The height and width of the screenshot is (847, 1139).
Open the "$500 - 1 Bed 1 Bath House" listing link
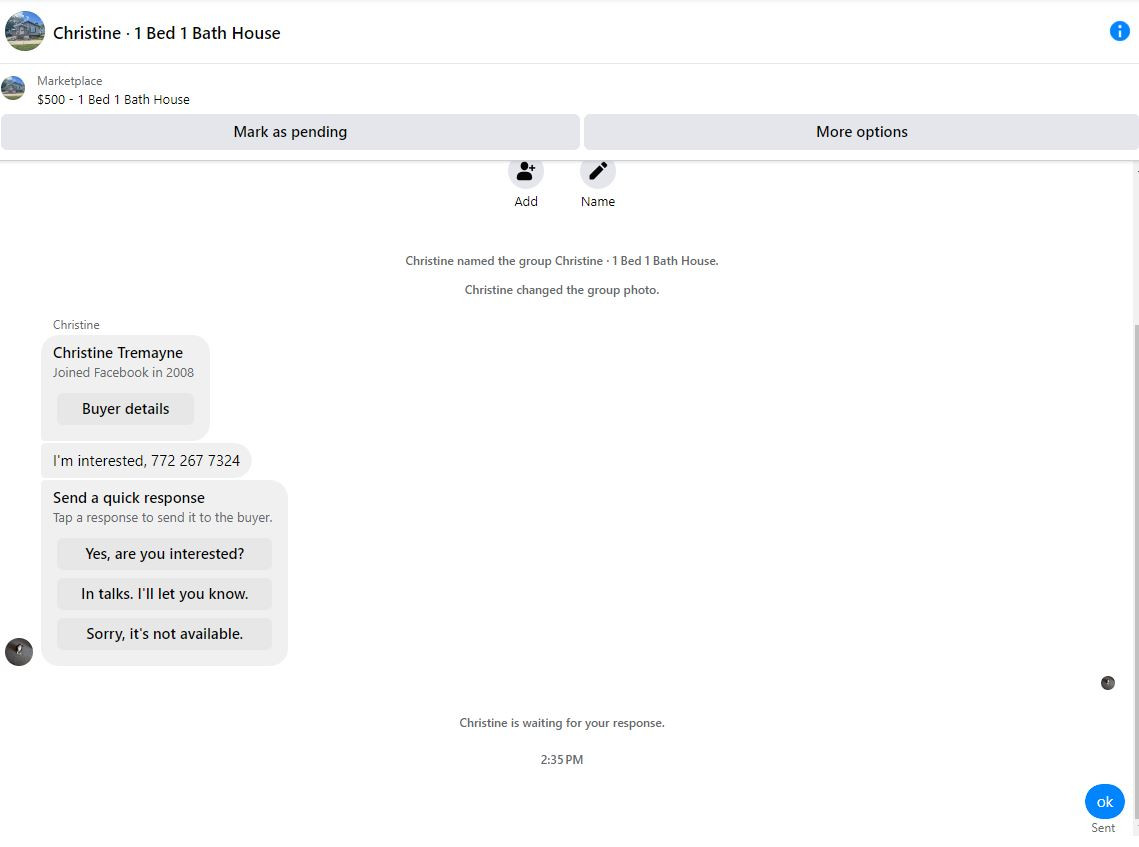pyautogui.click(x=113, y=100)
